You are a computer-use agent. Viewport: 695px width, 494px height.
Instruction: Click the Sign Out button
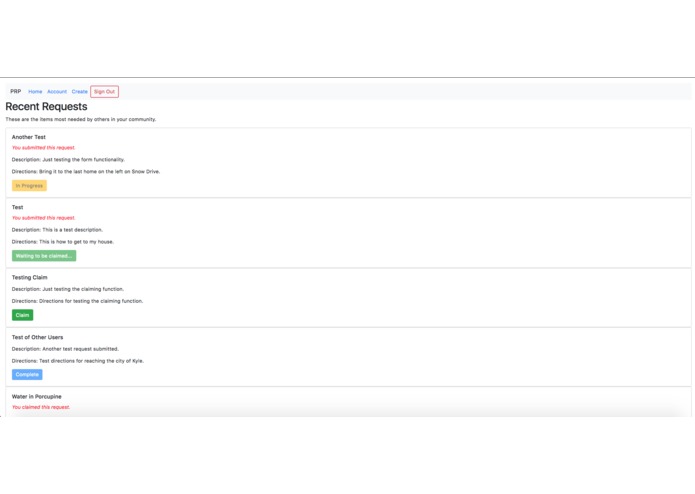[105, 92]
